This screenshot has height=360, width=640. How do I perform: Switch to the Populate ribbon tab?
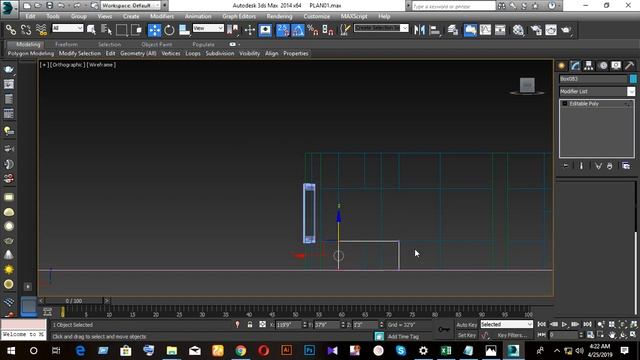203,44
